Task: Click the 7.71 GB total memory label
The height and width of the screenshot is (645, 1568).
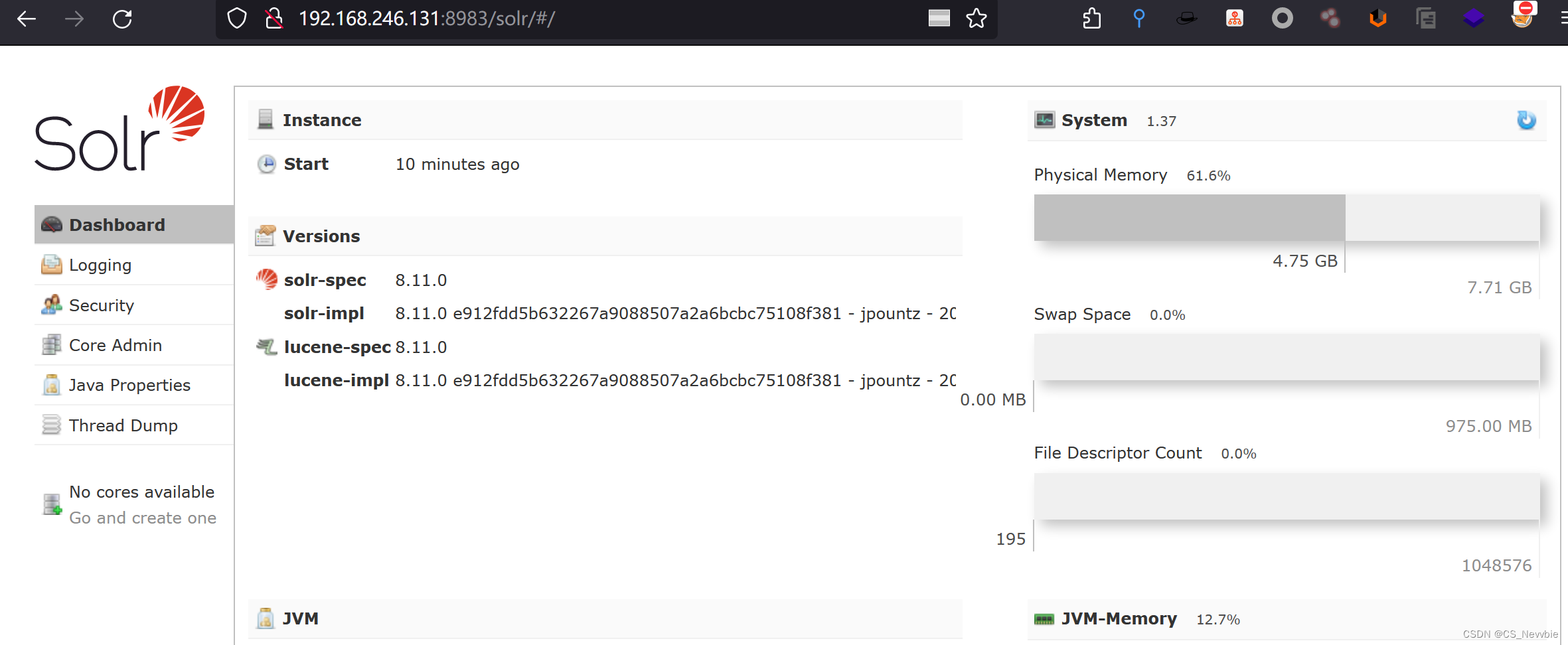Action: coord(1500,287)
